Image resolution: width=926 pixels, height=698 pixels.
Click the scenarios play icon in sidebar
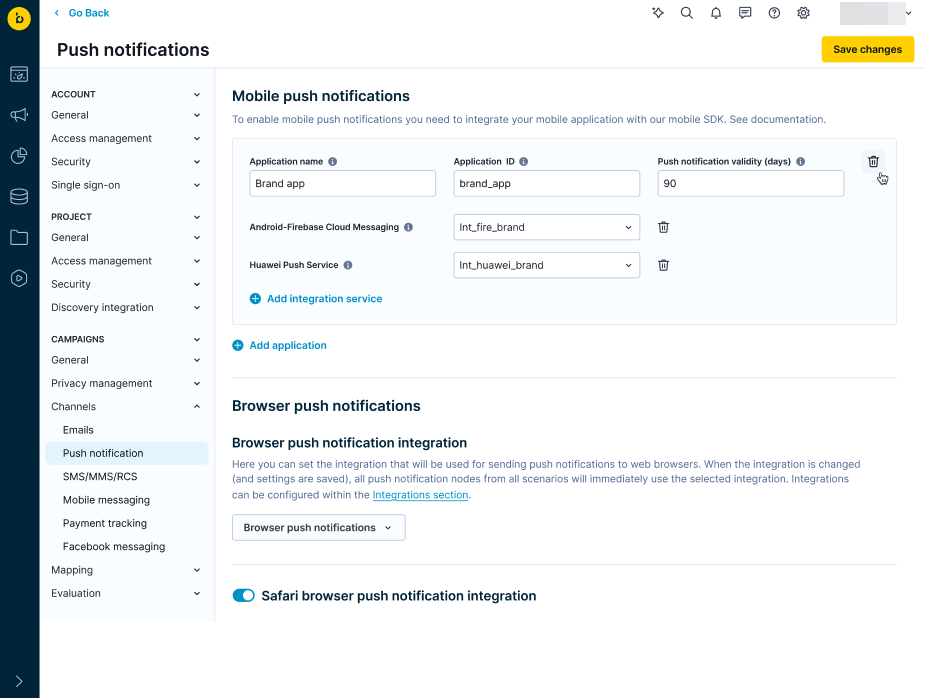click(18, 279)
